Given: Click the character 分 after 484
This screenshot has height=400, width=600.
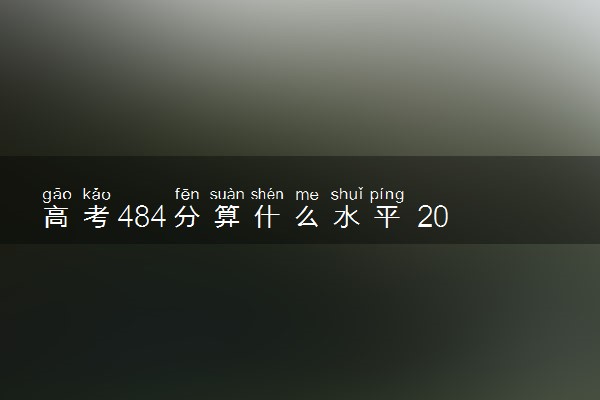Looking at the screenshot, I should click(x=187, y=217).
